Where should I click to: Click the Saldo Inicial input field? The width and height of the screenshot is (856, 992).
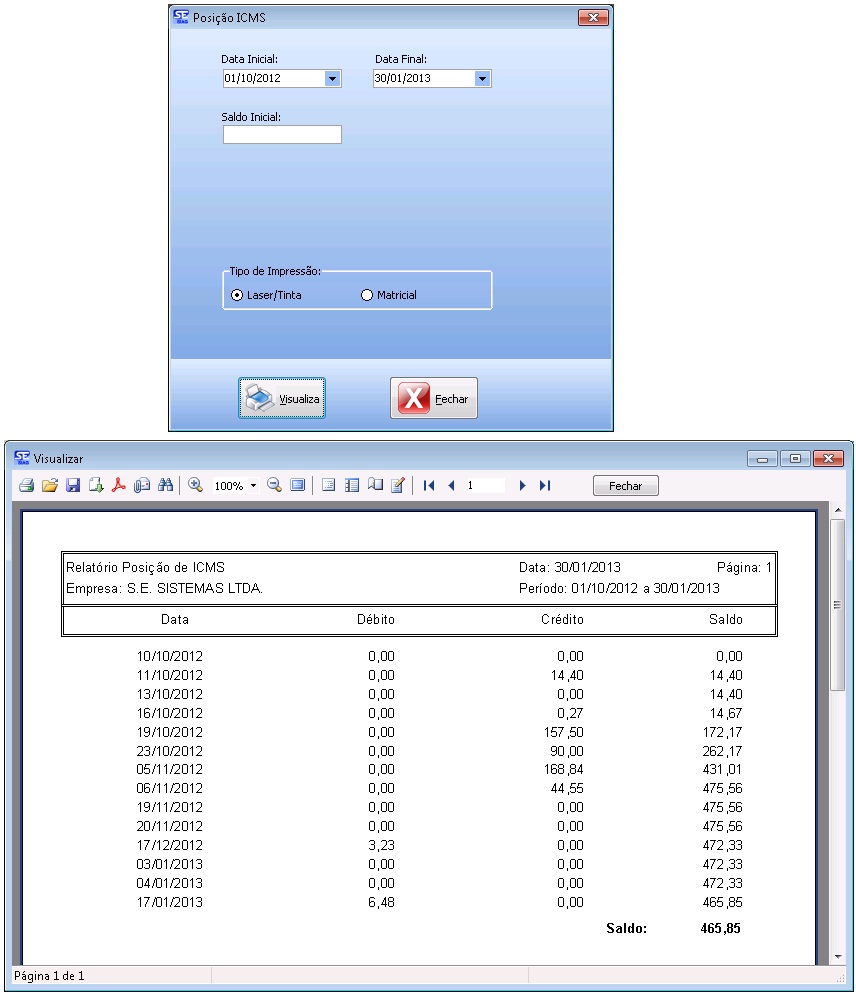tap(282, 135)
